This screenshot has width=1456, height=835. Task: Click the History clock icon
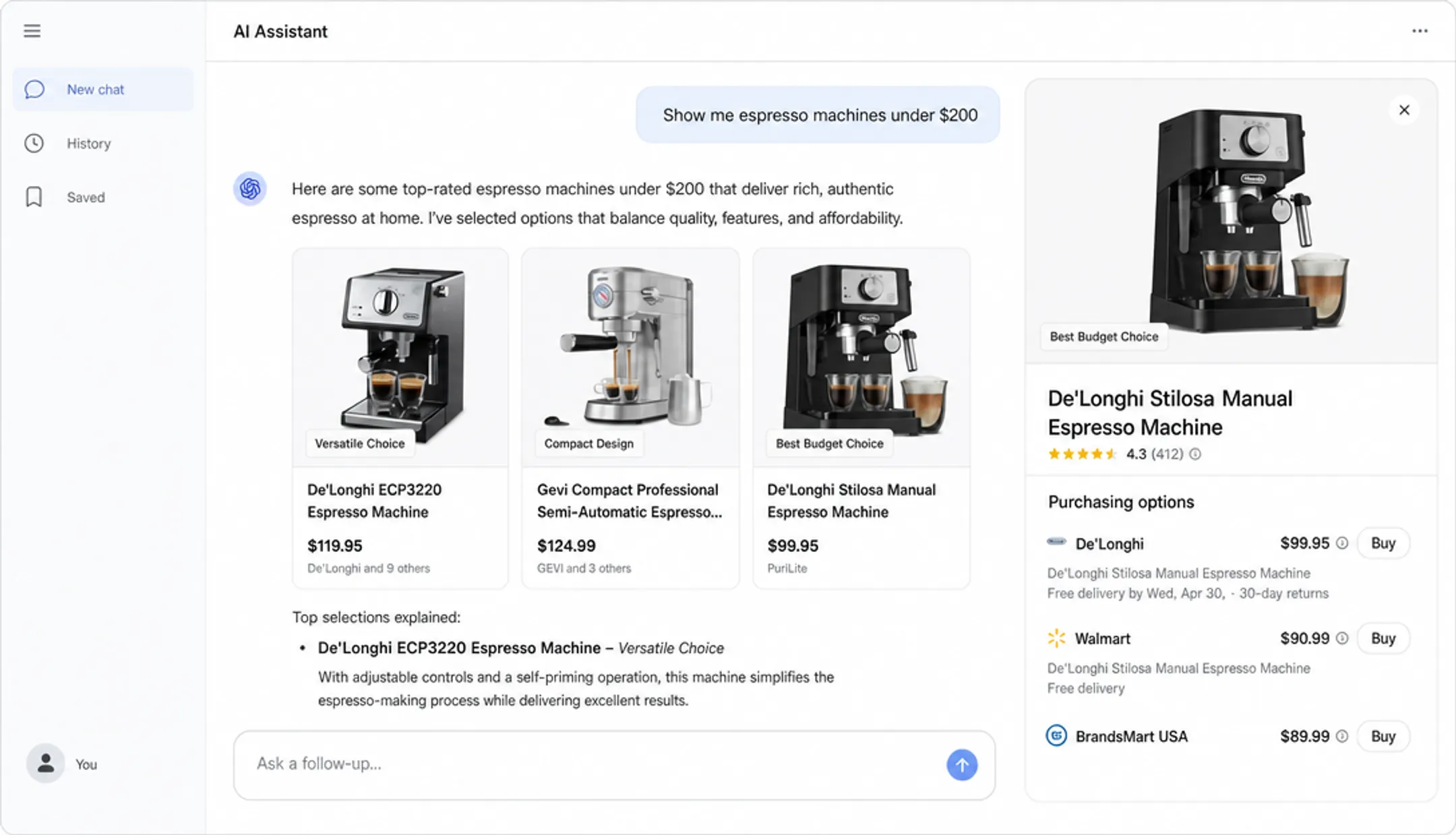click(34, 144)
